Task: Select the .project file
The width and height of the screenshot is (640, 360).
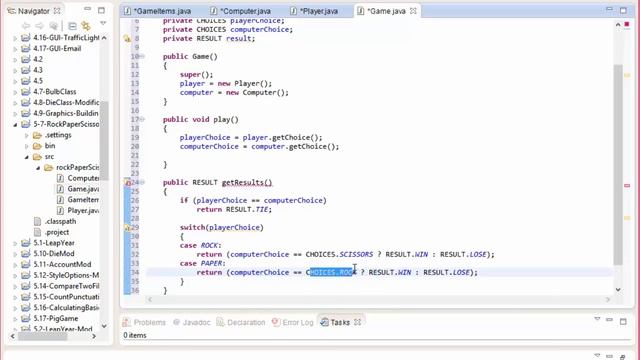Action: pos(56,232)
